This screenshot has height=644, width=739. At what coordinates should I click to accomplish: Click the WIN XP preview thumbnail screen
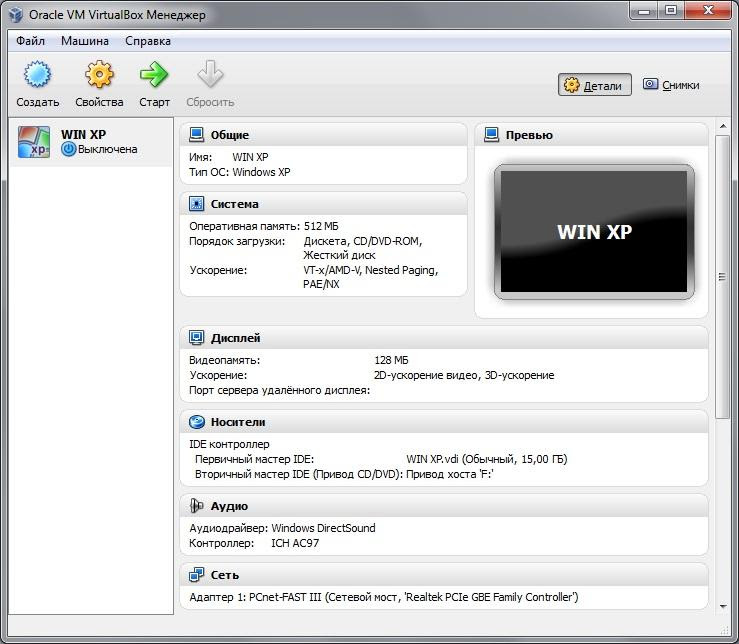[594, 231]
